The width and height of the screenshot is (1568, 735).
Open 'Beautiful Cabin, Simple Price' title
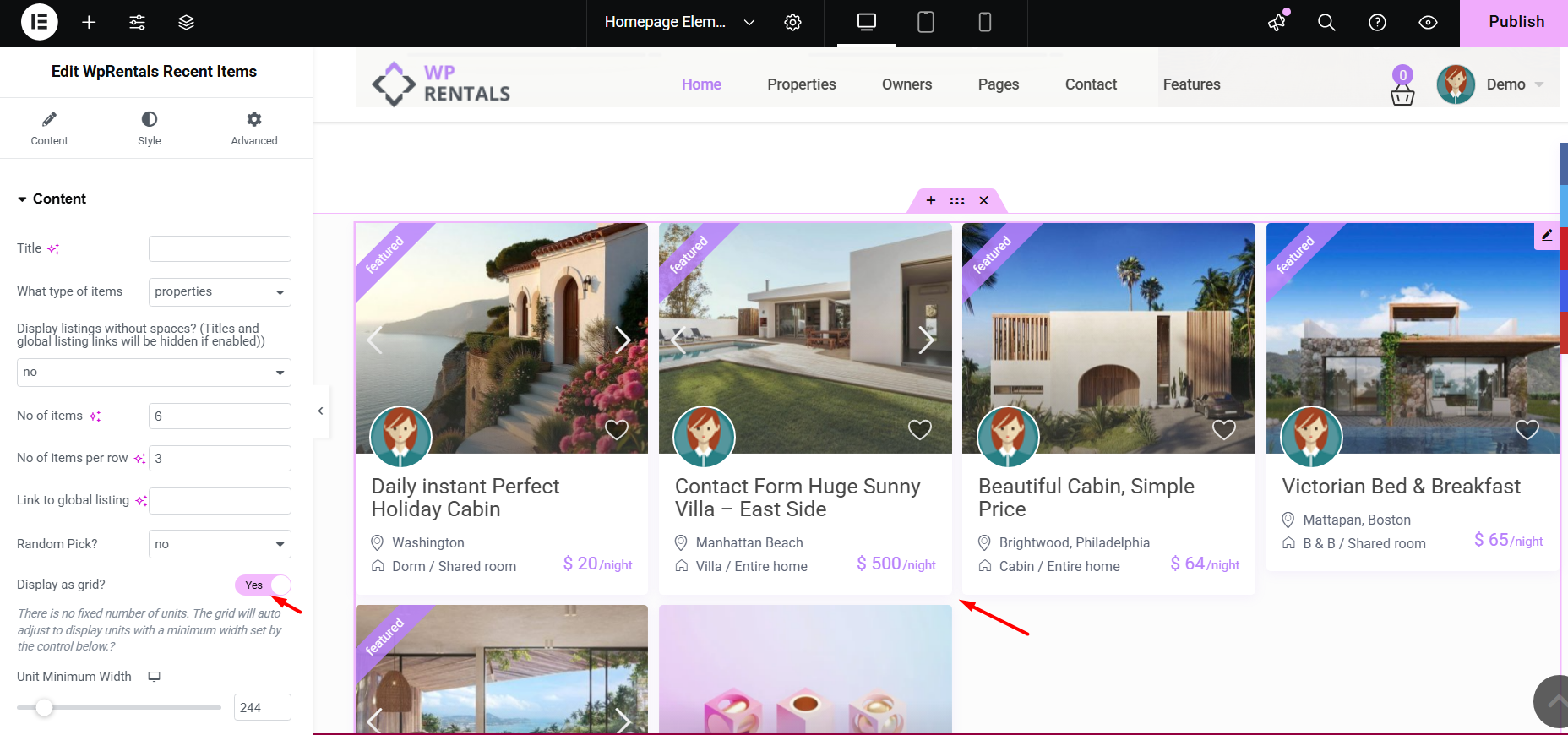[x=1086, y=498]
